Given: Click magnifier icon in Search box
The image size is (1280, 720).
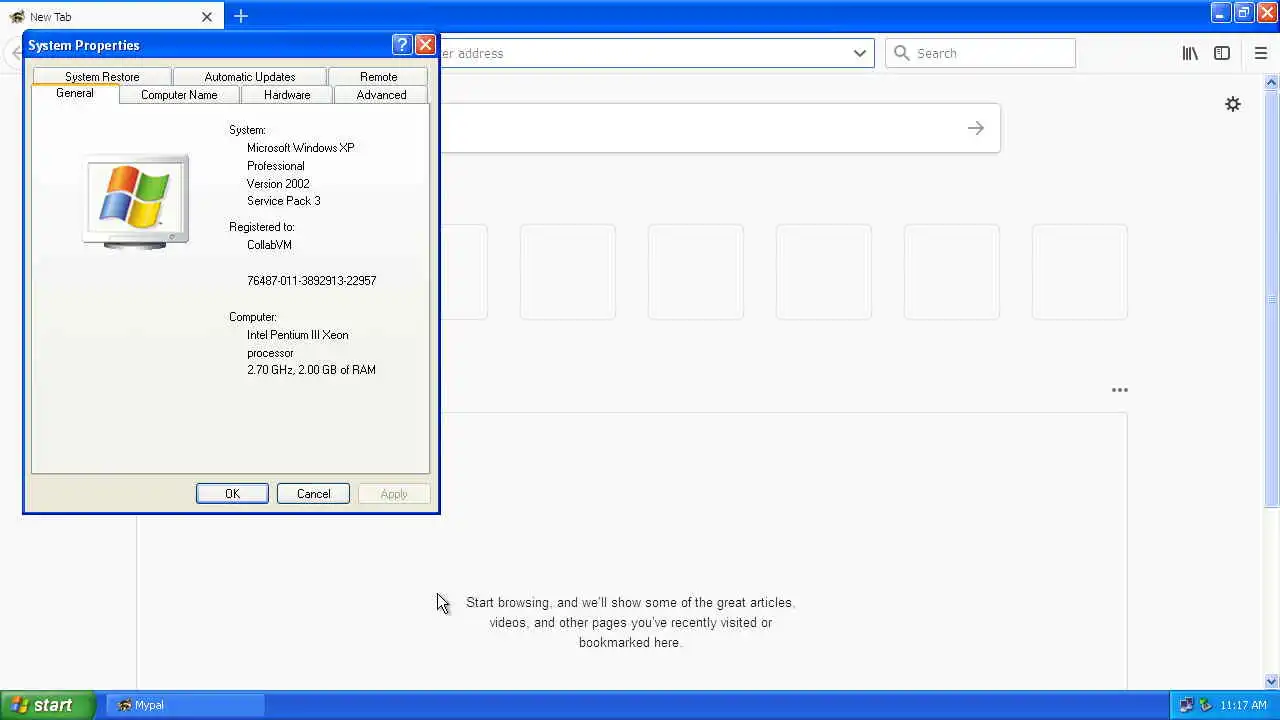Looking at the screenshot, I should [x=901, y=53].
